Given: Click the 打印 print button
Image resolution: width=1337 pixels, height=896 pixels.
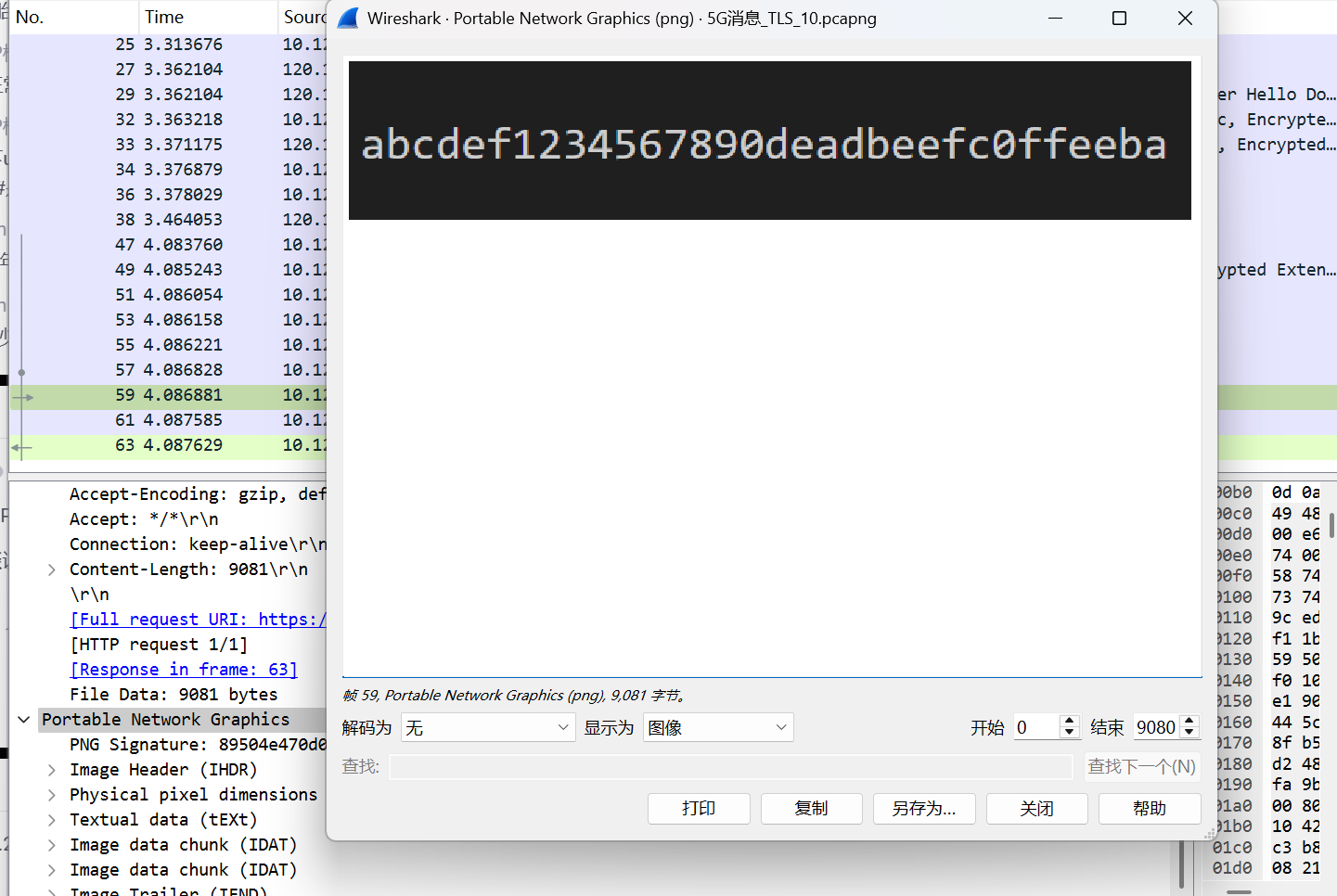Looking at the screenshot, I should [699, 809].
